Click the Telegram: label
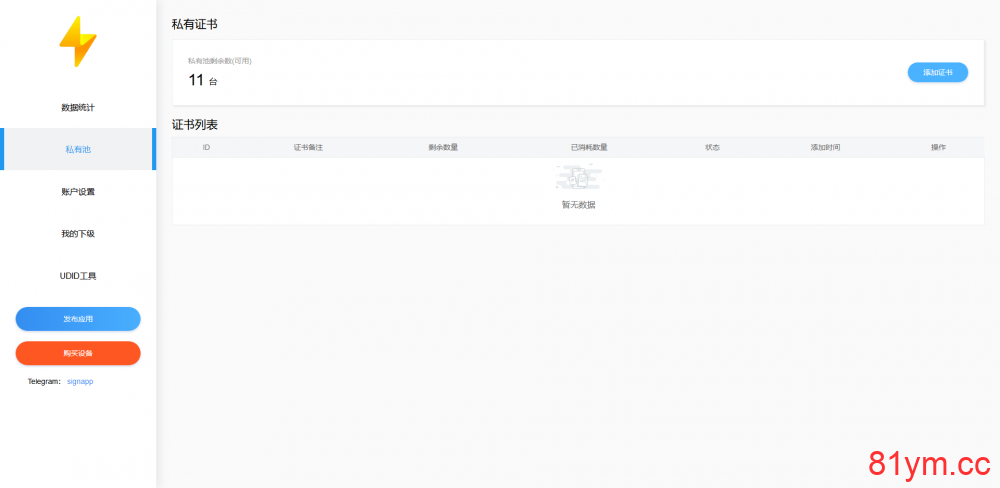Image resolution: width=1000 pixels, height=488 pixels. coord(44,381)
